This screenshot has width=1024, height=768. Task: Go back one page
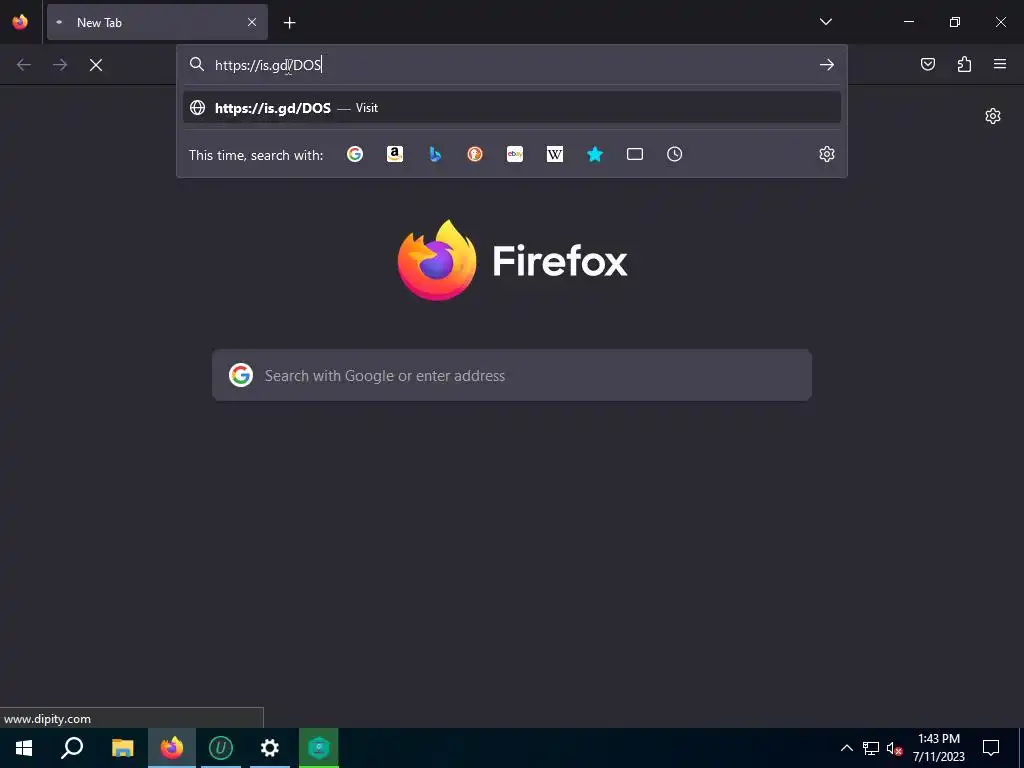pyautogui.click(x=24, y=65)
